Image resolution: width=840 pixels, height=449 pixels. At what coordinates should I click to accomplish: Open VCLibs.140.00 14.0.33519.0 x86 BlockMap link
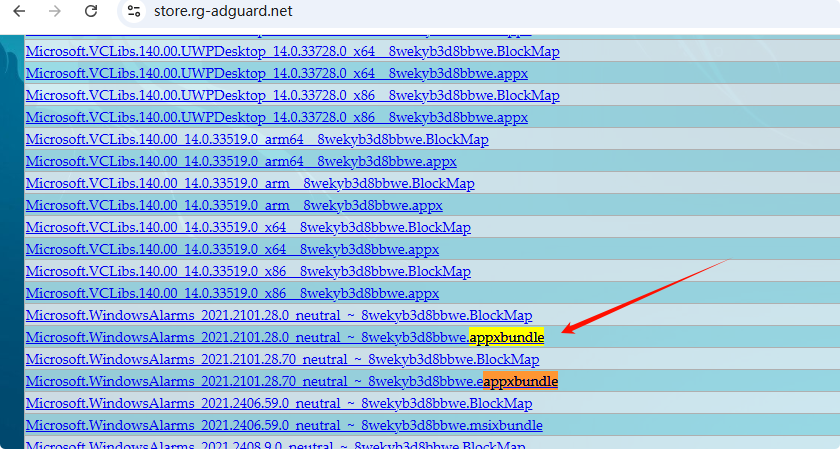point(248,271)
